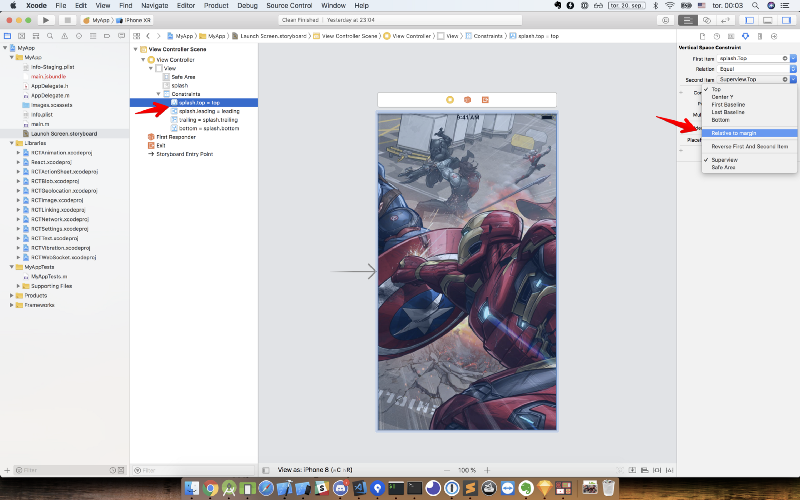Select Launch Screen.storyboard file
Image resolution: width=800 pixels, height=500 pixels.
64,134
